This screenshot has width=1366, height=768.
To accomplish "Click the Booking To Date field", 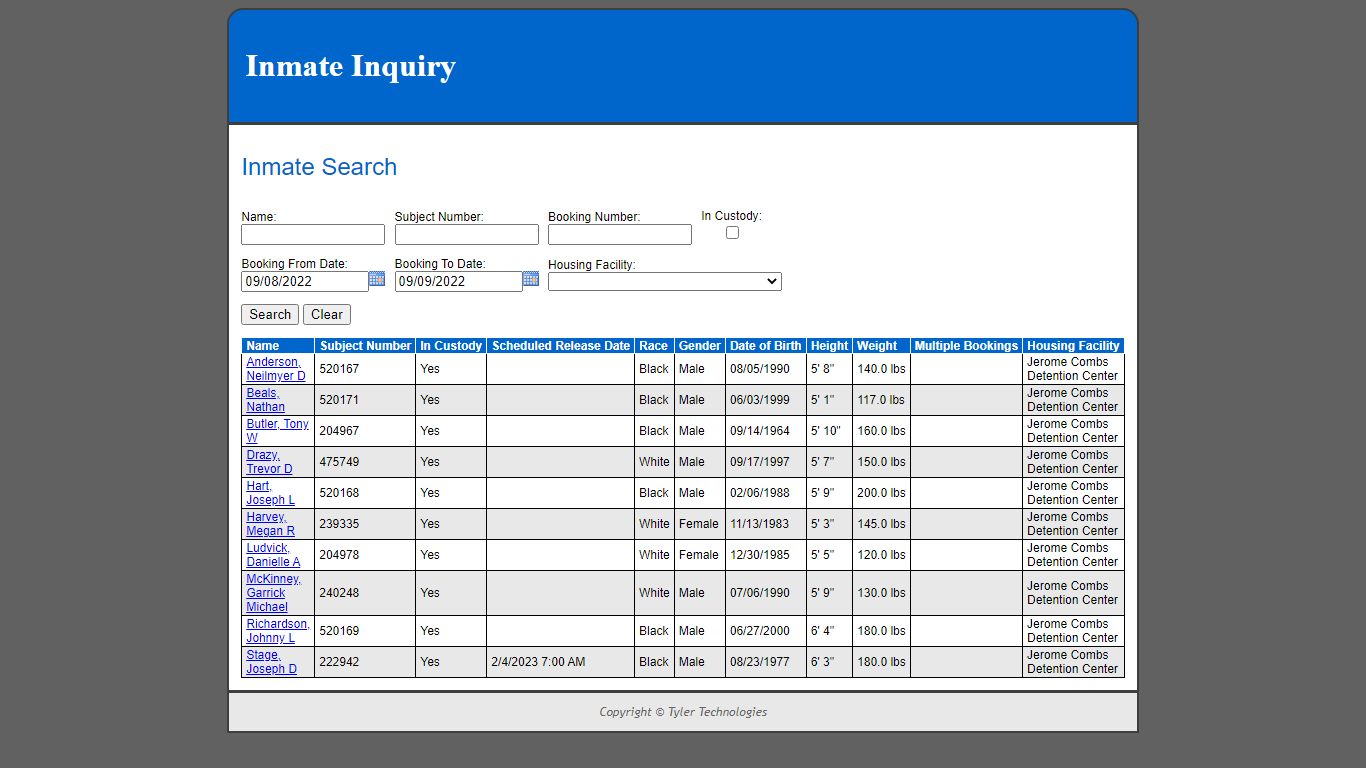I will point(459,282).
